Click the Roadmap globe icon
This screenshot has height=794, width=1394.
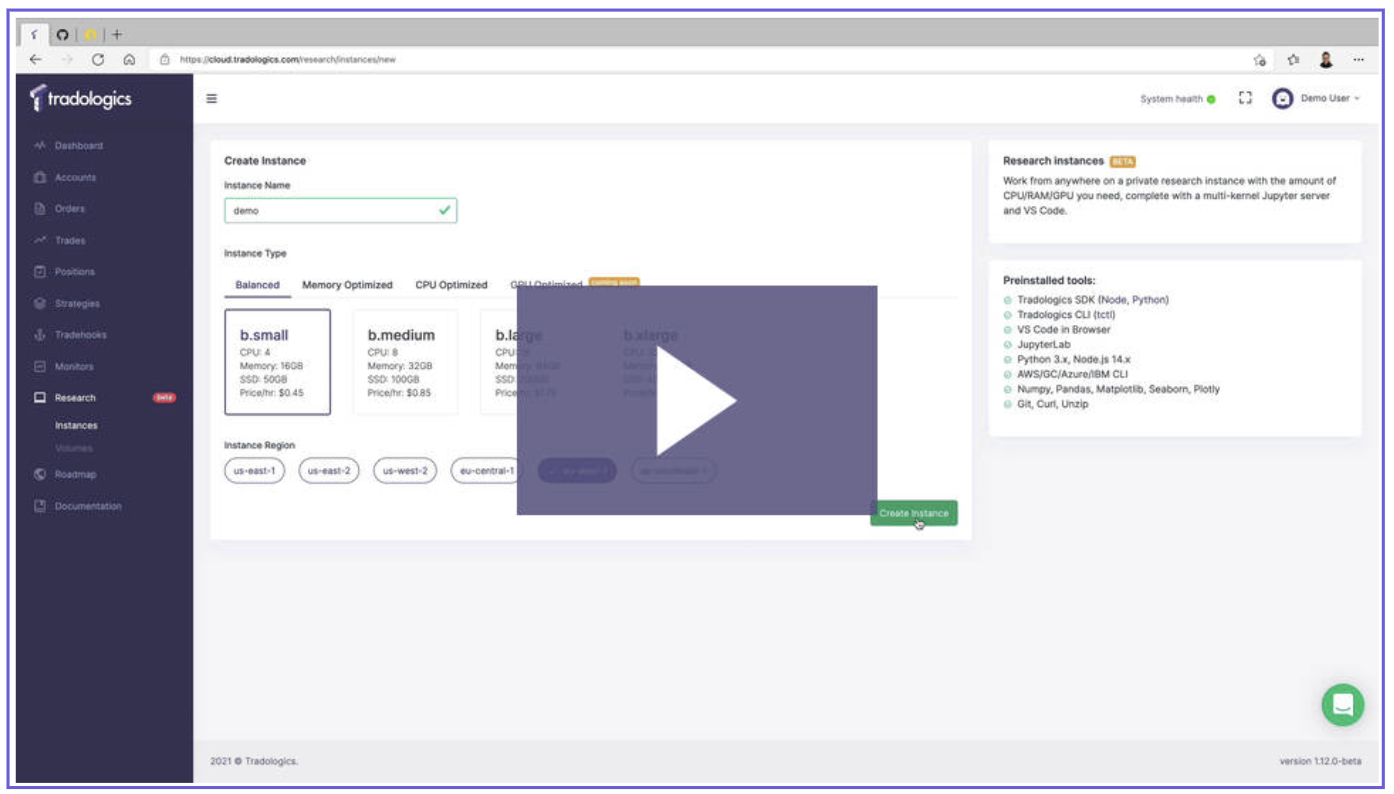point(40,475)
